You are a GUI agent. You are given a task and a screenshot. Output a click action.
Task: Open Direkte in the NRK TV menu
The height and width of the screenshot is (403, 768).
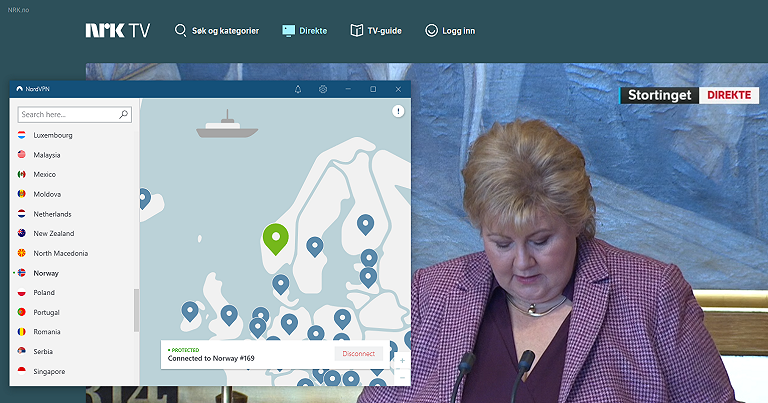tap(305, 30)
